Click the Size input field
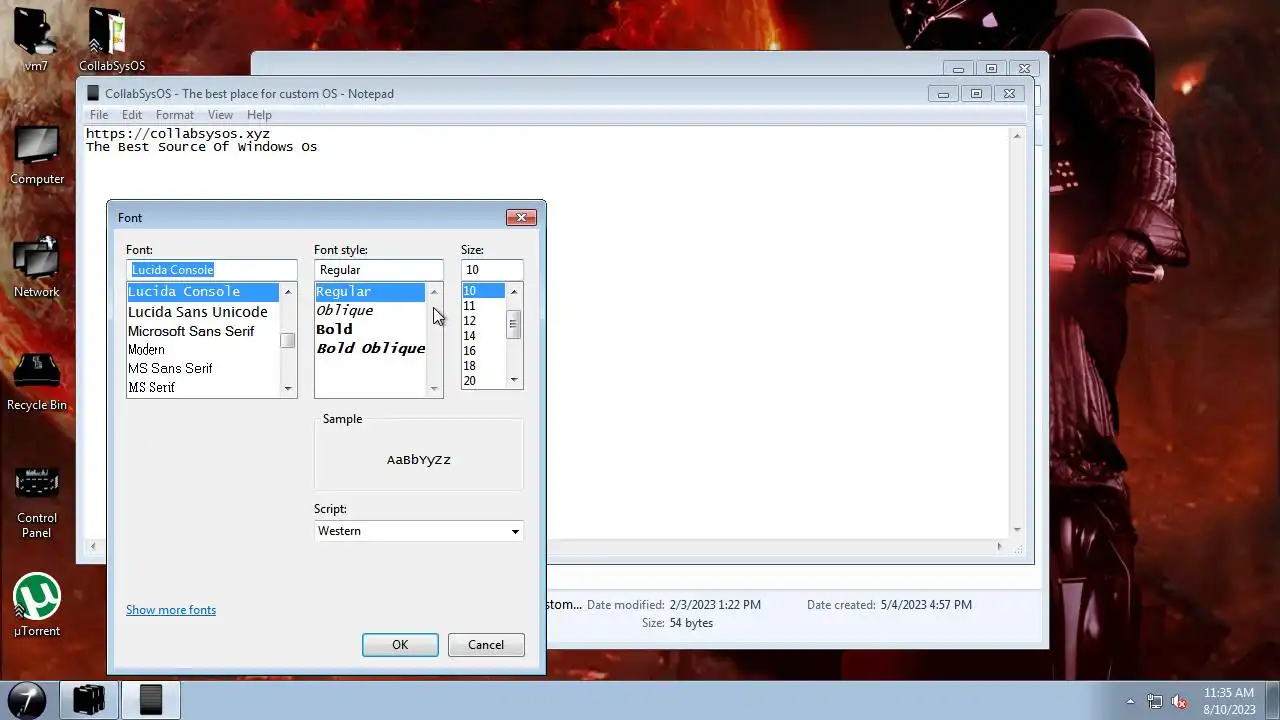Viewport: 1280px width, 720px height. click(492, 270)
